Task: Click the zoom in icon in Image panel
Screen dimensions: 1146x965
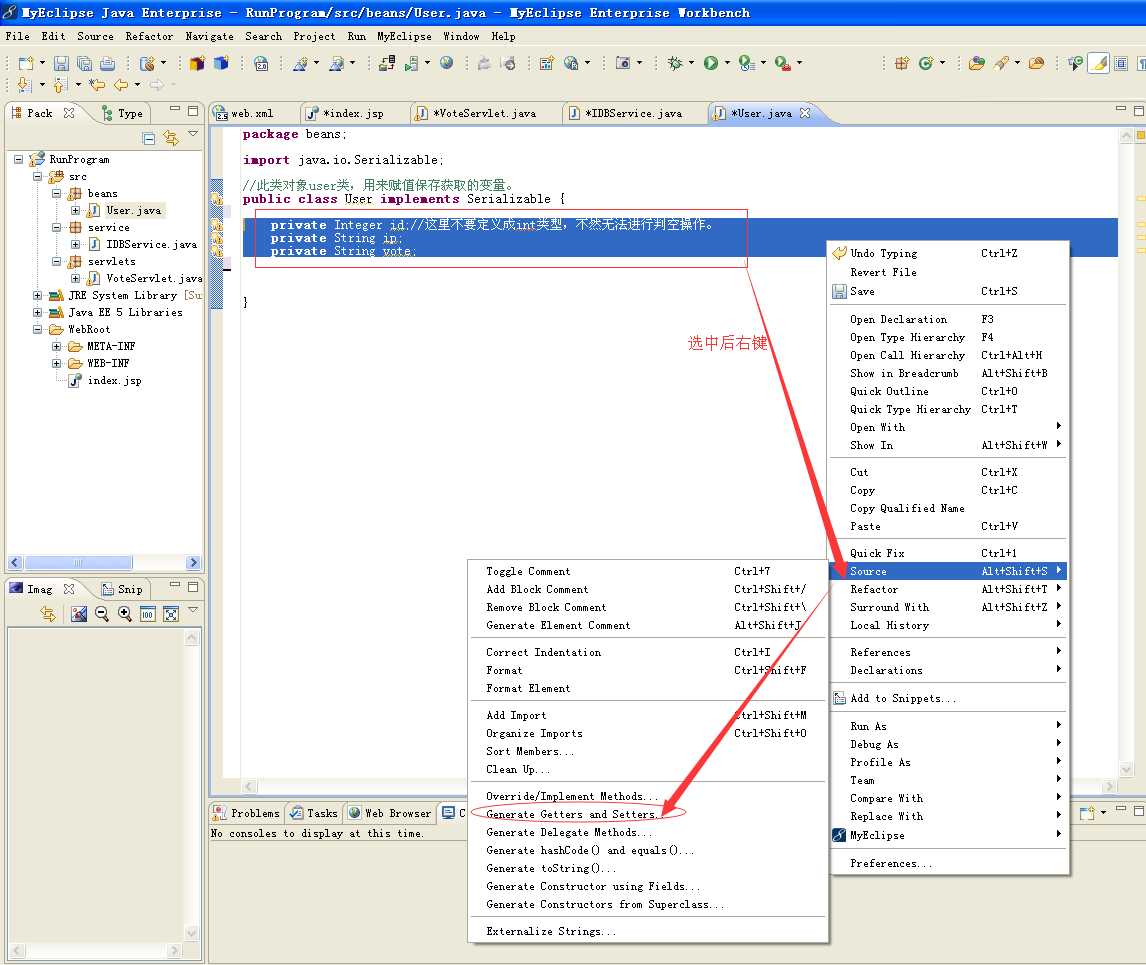Action: point(125,614)
